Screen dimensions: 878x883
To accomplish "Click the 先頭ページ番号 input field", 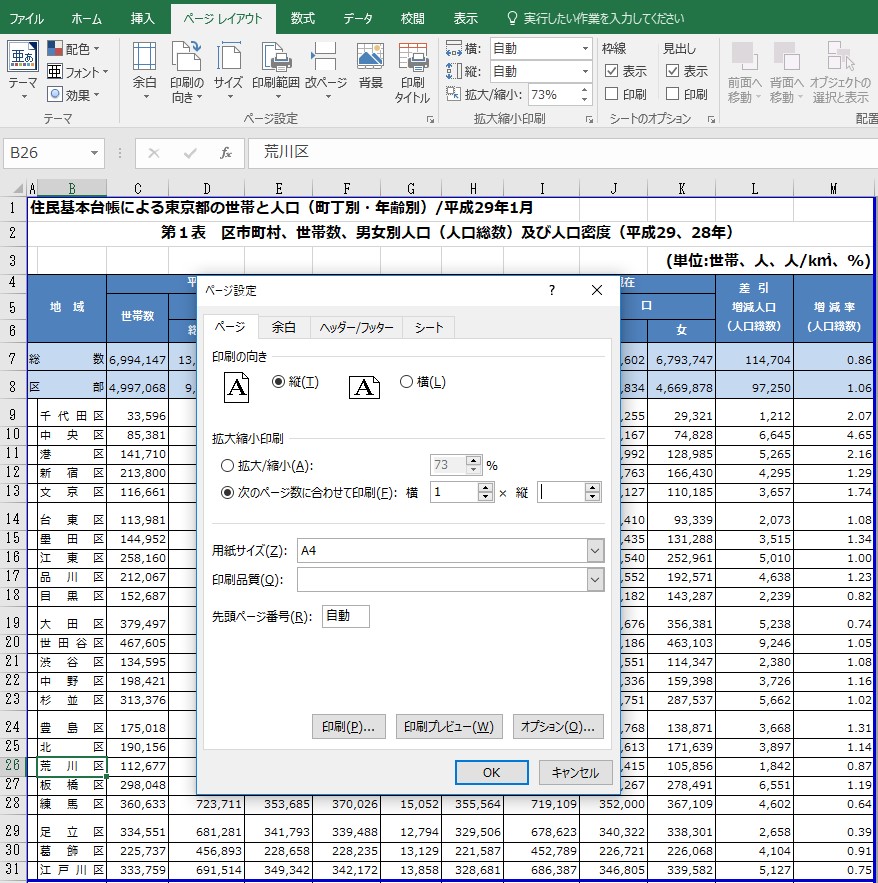I will (x=346, y=617).
